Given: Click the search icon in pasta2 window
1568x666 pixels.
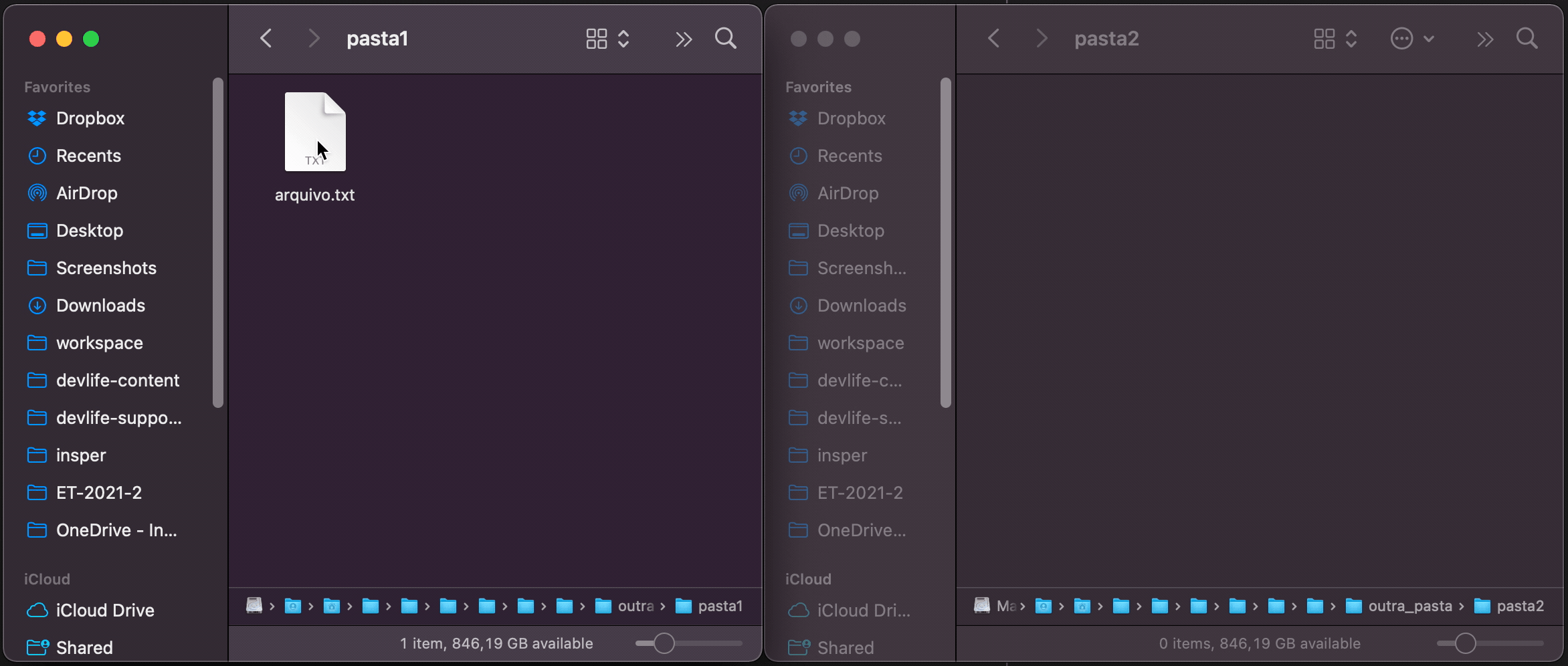Looking at the screenshot, I should tap(1527, 39).
